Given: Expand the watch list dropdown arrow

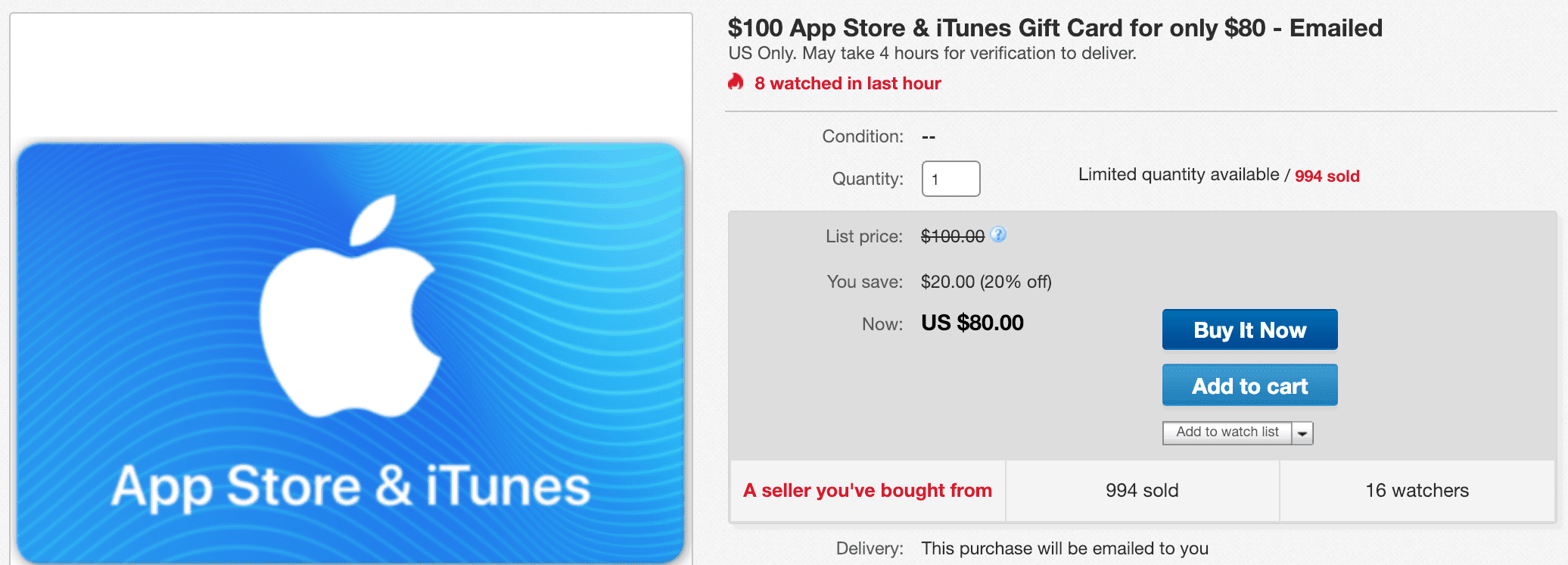Looking at the screenshot, I should 1302,433.
